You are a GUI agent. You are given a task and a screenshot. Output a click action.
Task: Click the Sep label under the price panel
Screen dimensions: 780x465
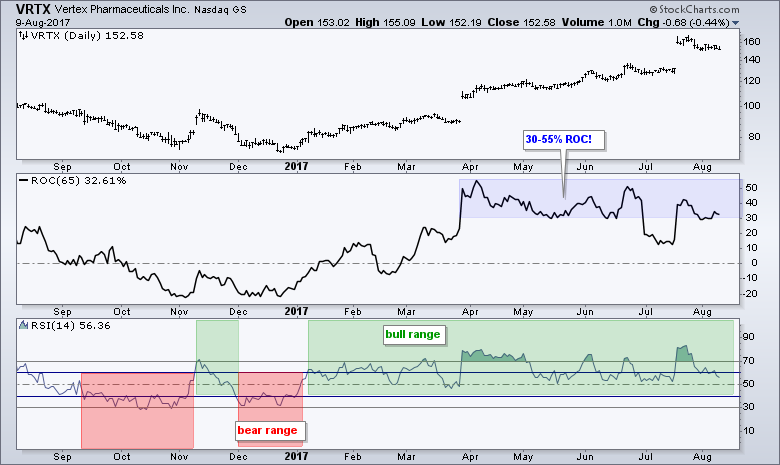[x=62, y=166]
